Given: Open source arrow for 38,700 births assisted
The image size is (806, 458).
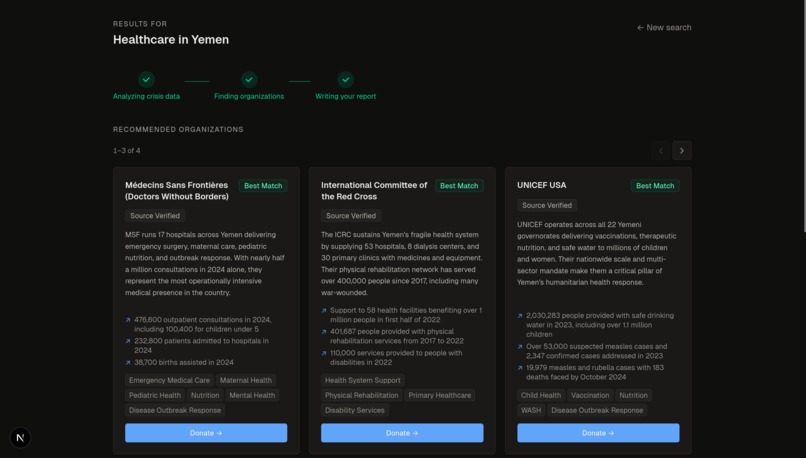Looking at the screenshot, I should [128, 363].
